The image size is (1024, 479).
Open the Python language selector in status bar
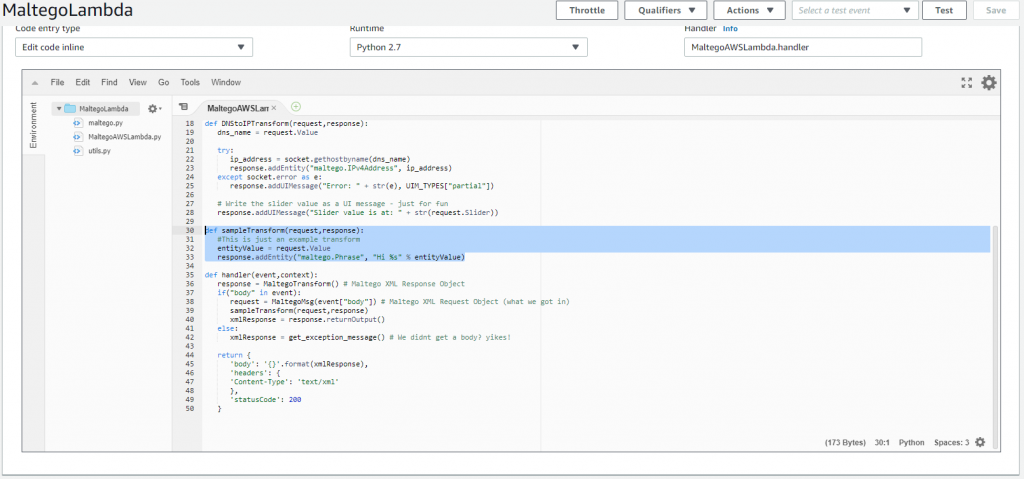[x=912, y=442]
